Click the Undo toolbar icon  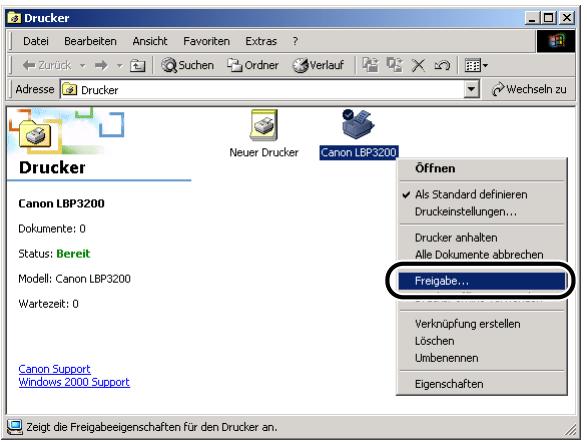point(442,65)
